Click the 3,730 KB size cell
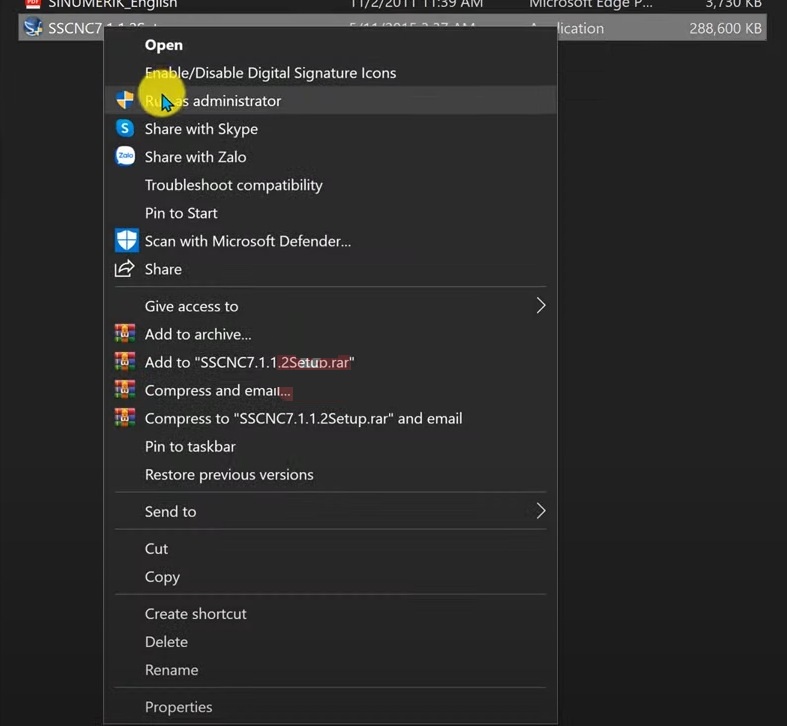The width and height of the screenshot is (787, 726). [x=733, y=4]
